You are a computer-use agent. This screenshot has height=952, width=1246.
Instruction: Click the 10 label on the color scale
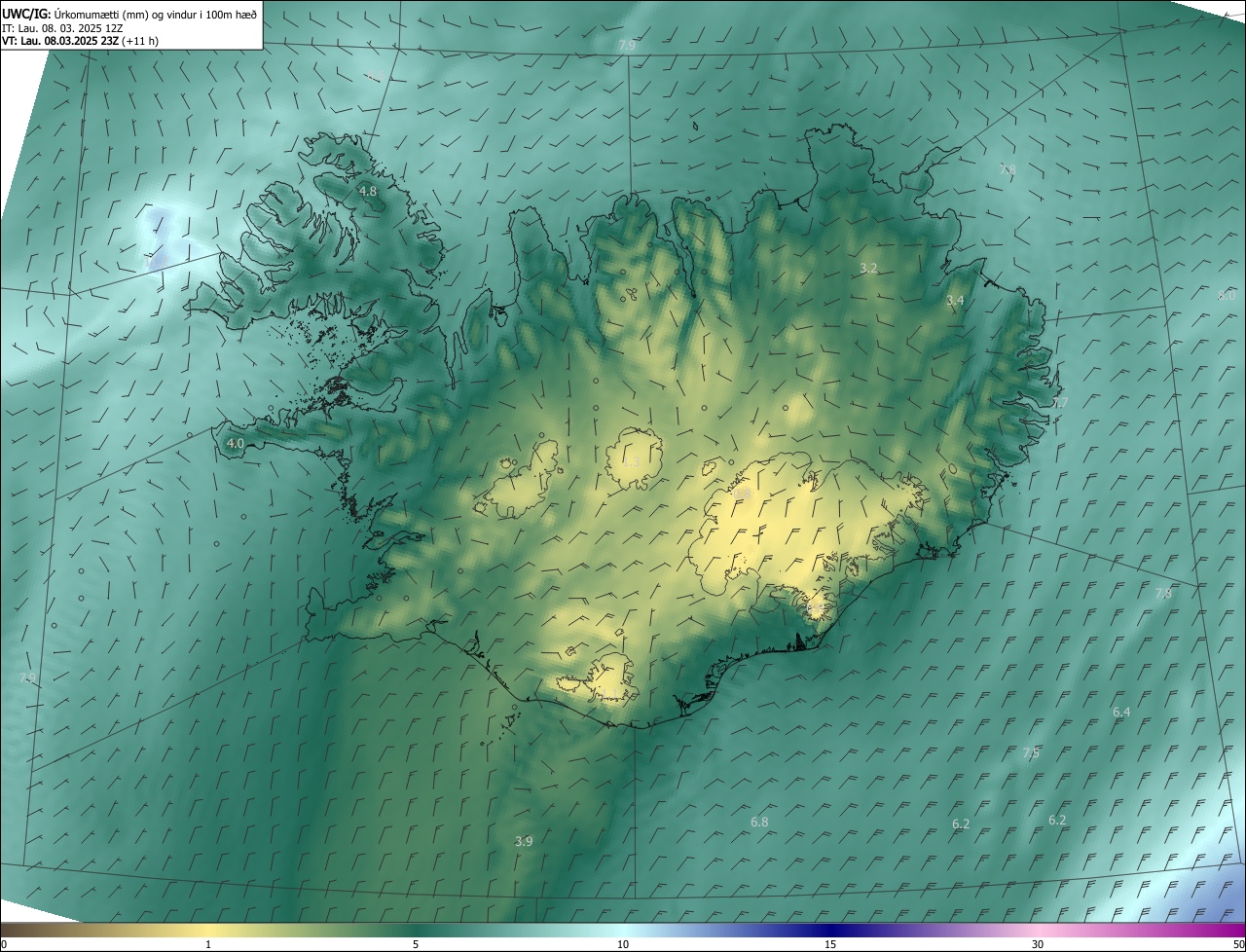click(623, 945)
